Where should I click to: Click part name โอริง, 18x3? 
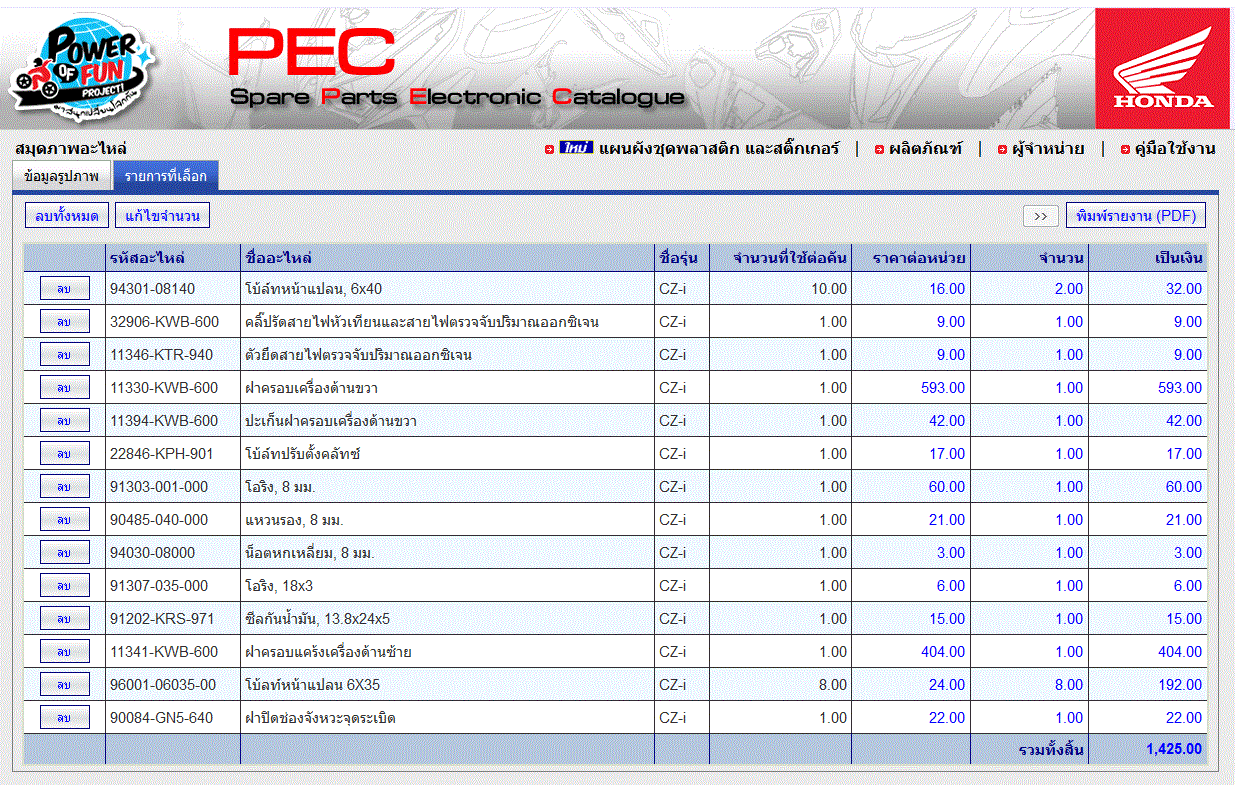point(279,586)
